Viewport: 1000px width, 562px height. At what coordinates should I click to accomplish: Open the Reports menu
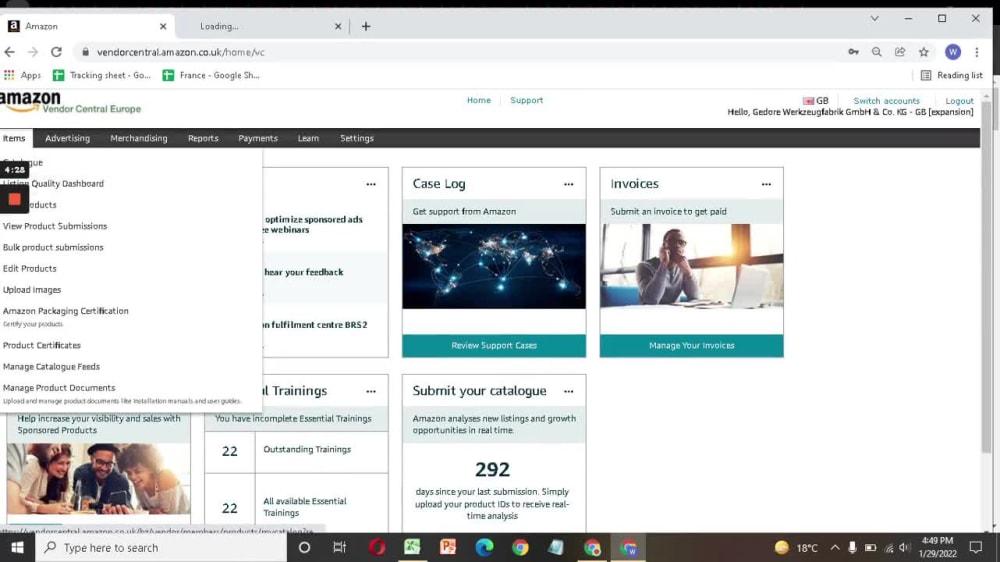tap(203, 138)
